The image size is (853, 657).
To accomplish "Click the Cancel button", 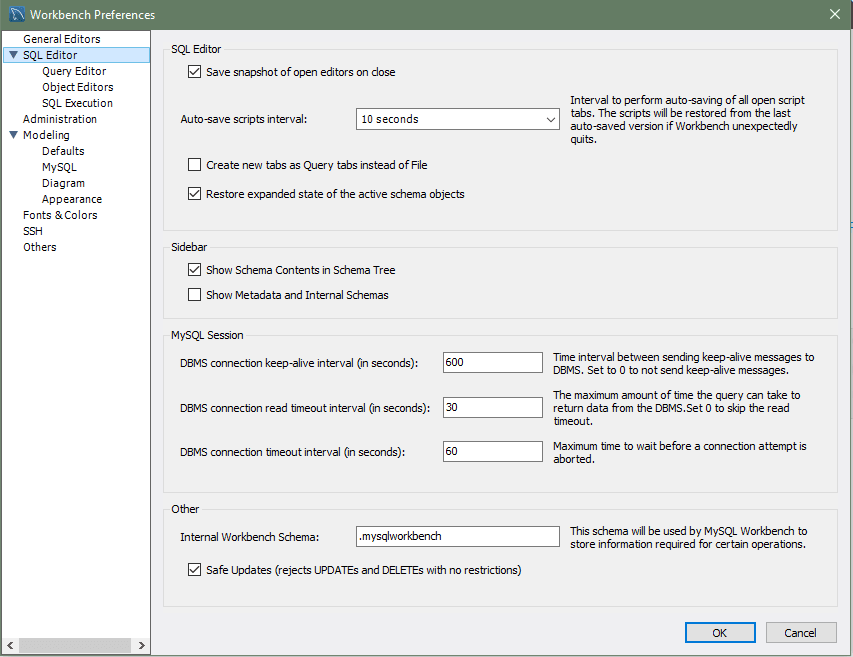I will pyautogui.click(x=800, y=632).
